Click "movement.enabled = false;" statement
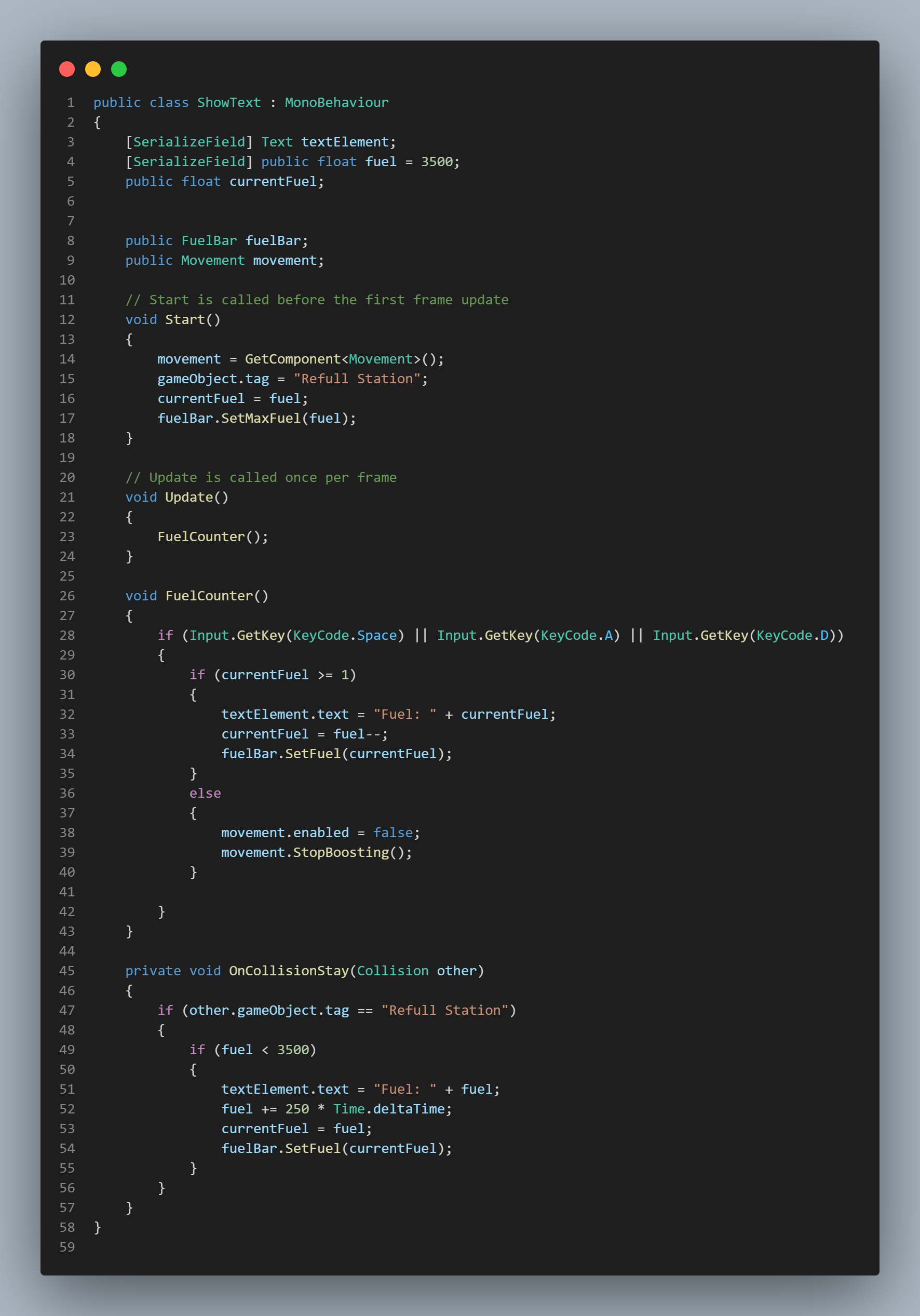 tap(321, 833)
